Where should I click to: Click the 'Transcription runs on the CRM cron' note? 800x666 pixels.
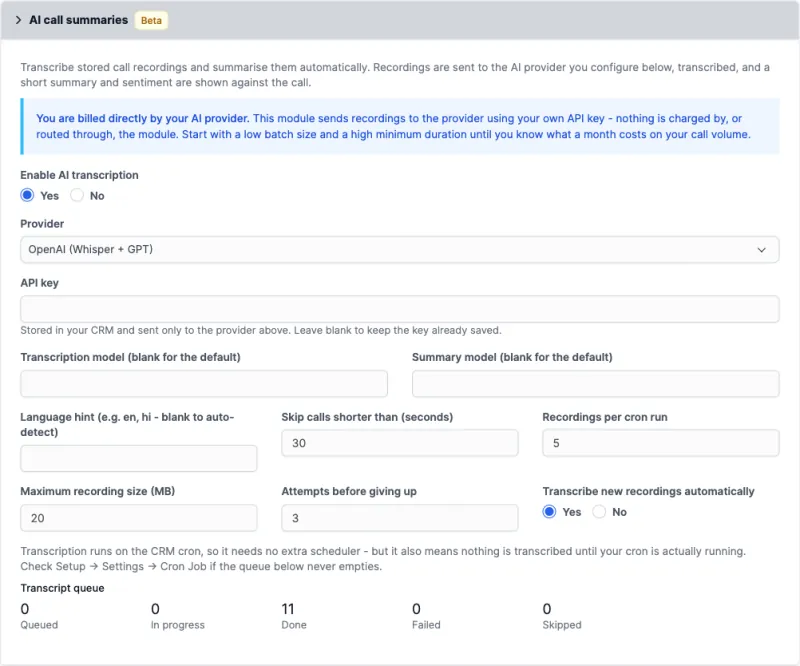coord(383,559)
